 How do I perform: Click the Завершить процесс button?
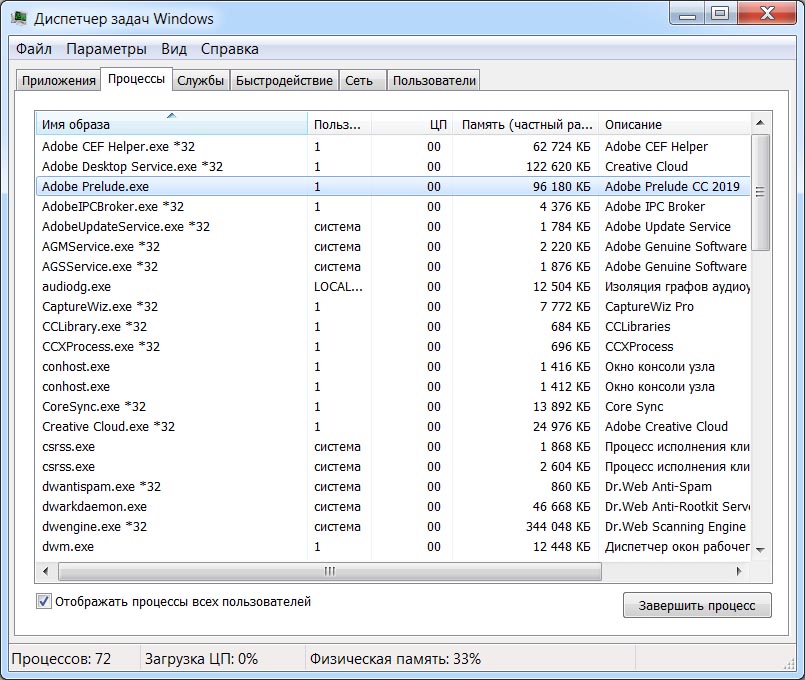(x=697, y=606)
